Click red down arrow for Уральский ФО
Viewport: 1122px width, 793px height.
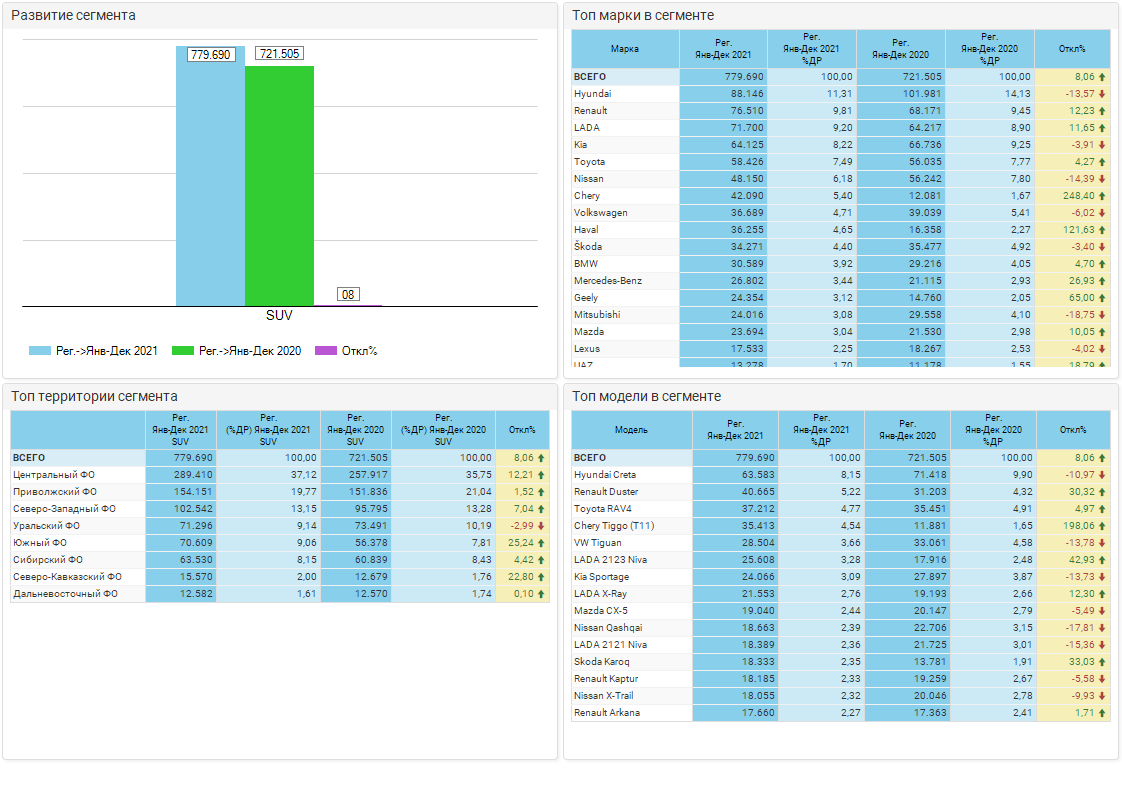[541, 526]
